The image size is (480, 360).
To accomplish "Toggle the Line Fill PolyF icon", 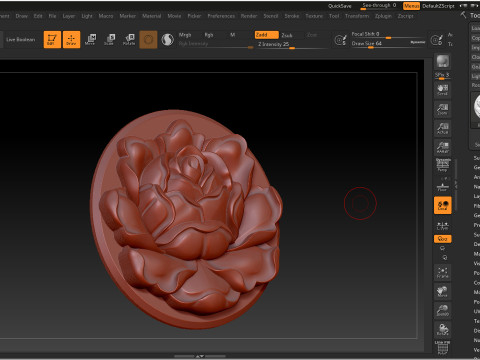I will [x=443, y=347].
